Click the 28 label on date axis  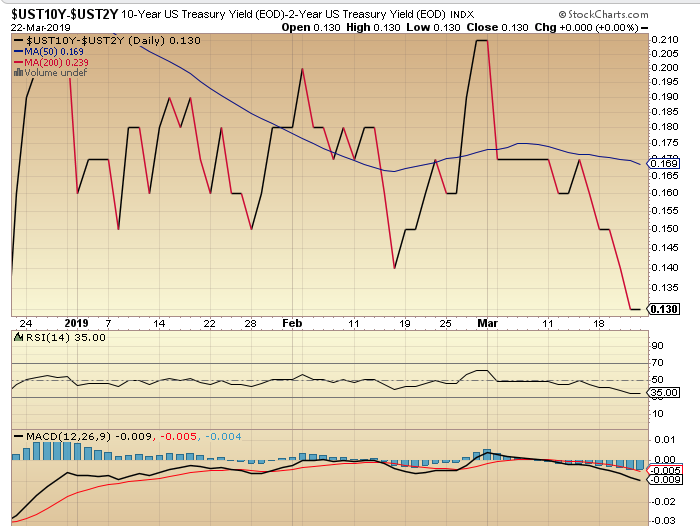point(250,323)
